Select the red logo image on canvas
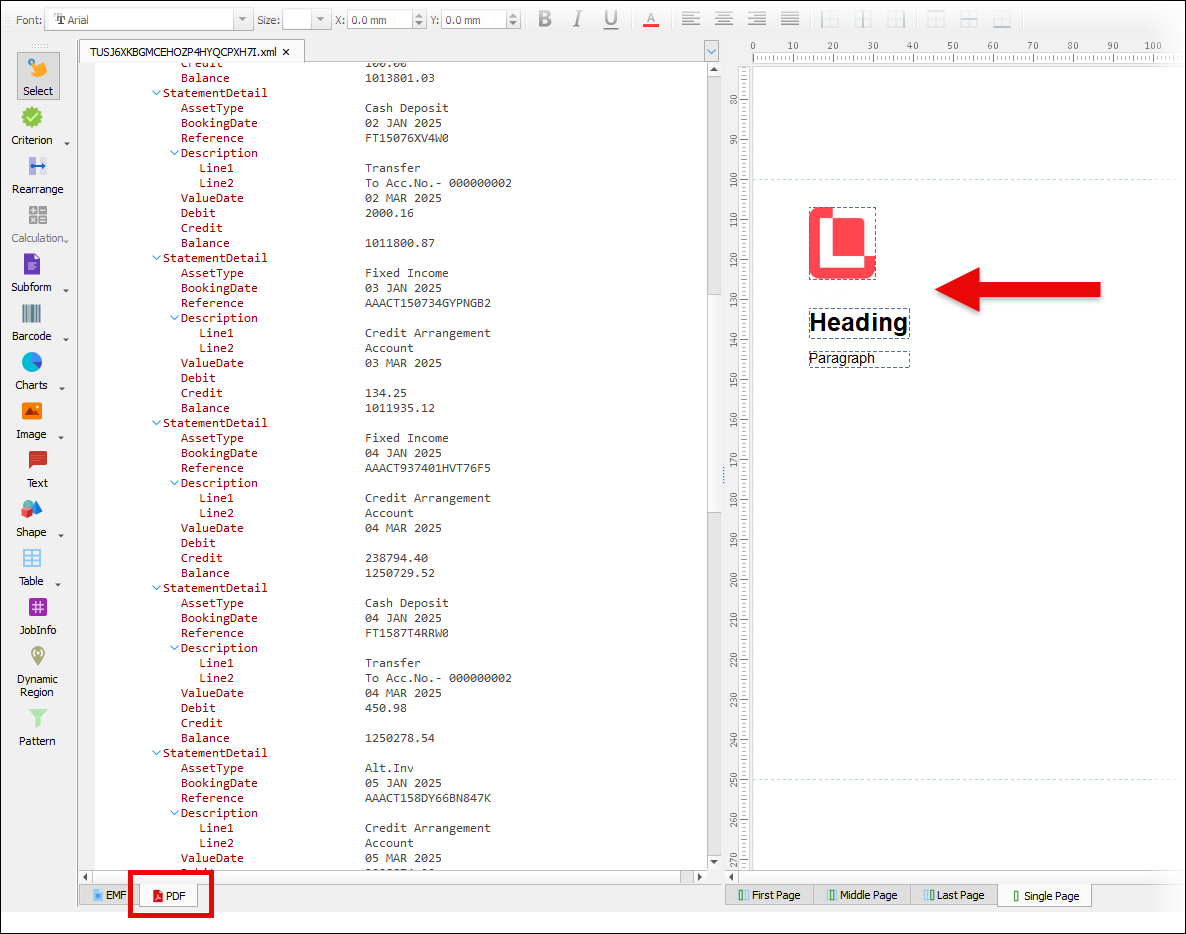The height and width of the screenshot is (934, 1186). pos(843,244)
